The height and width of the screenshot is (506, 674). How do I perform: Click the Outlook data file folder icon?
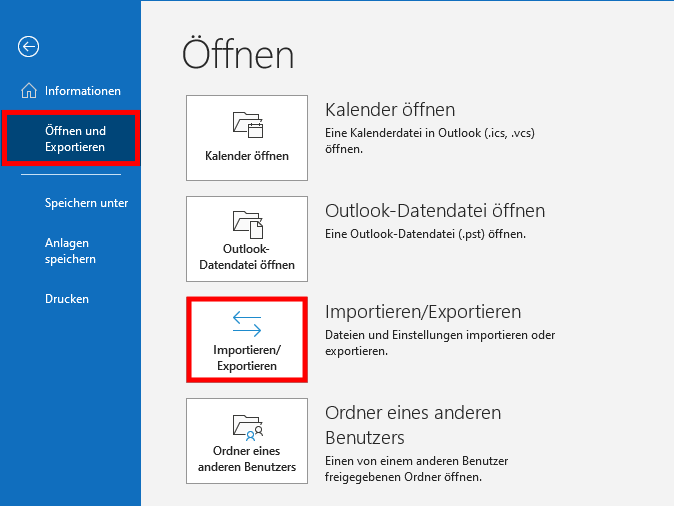pyautogui.click(x=246, y=222)
